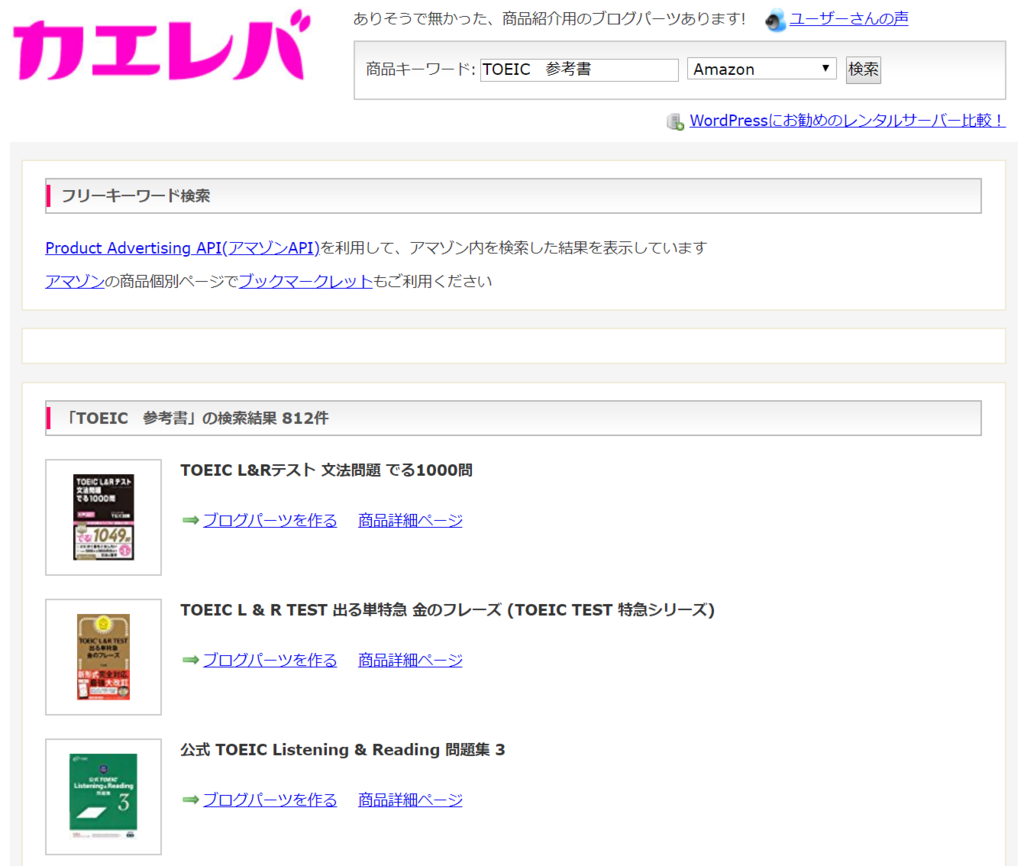Open WordPressにお勧めのレンタルサーバー比較 link
Screen dimensions: 1024x866
coord(847,121)
